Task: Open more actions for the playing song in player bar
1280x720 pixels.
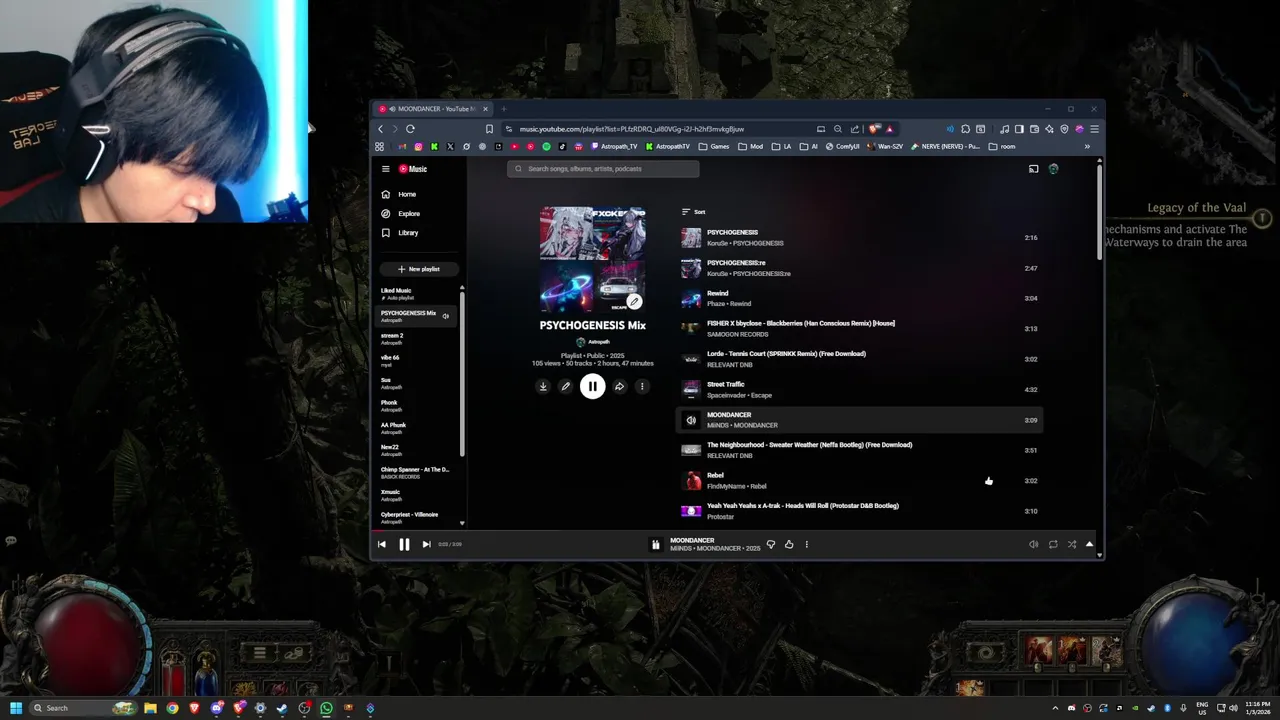Action: click(x=806, y=544)
